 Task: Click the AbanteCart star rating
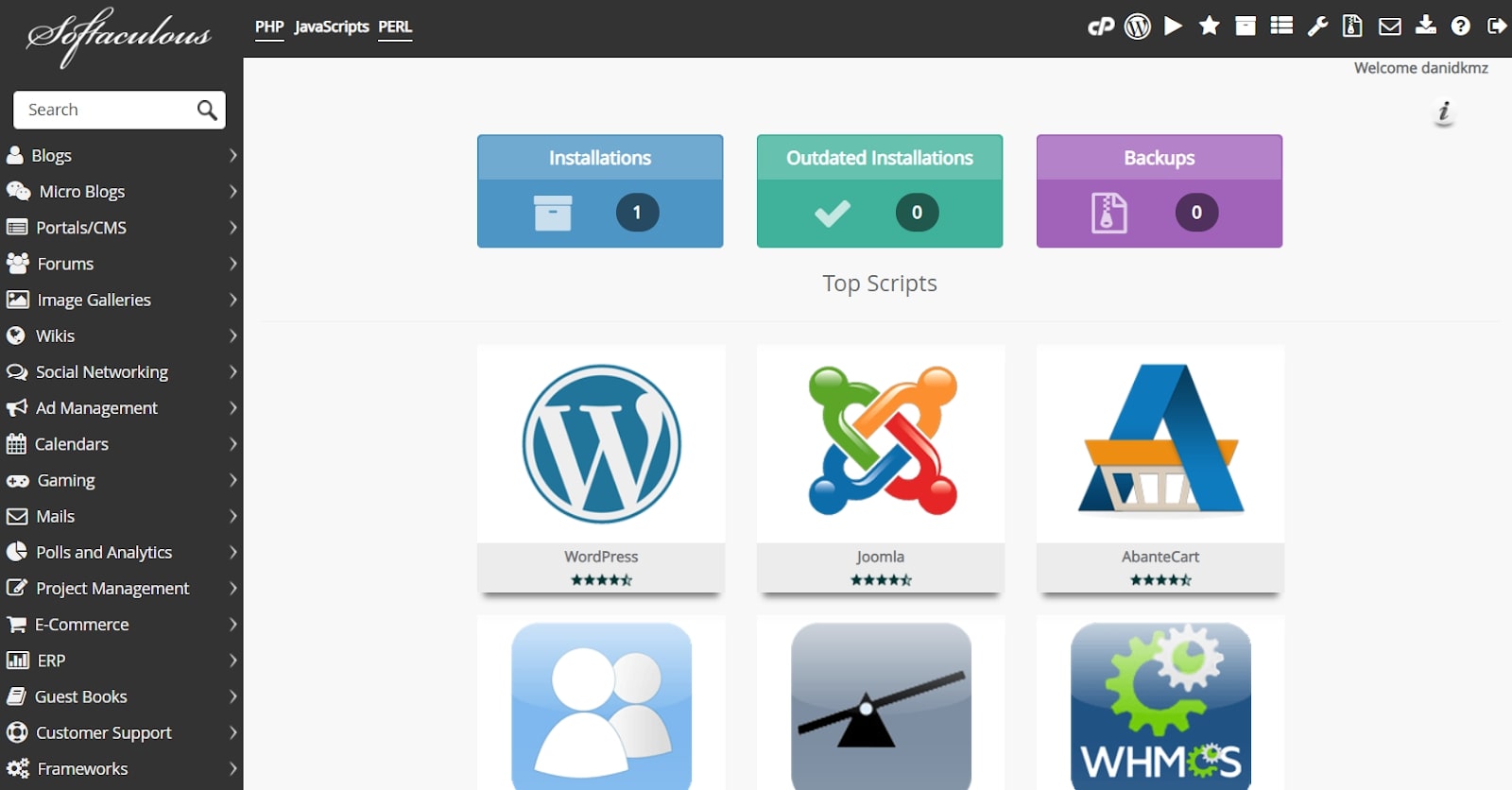click(x=1160, y=579)
